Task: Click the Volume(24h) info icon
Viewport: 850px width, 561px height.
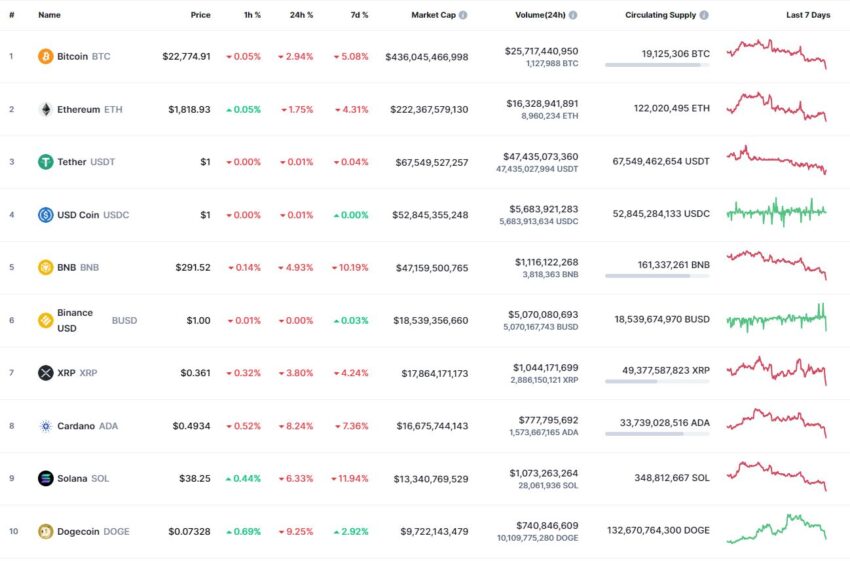Action: (573, 15)
